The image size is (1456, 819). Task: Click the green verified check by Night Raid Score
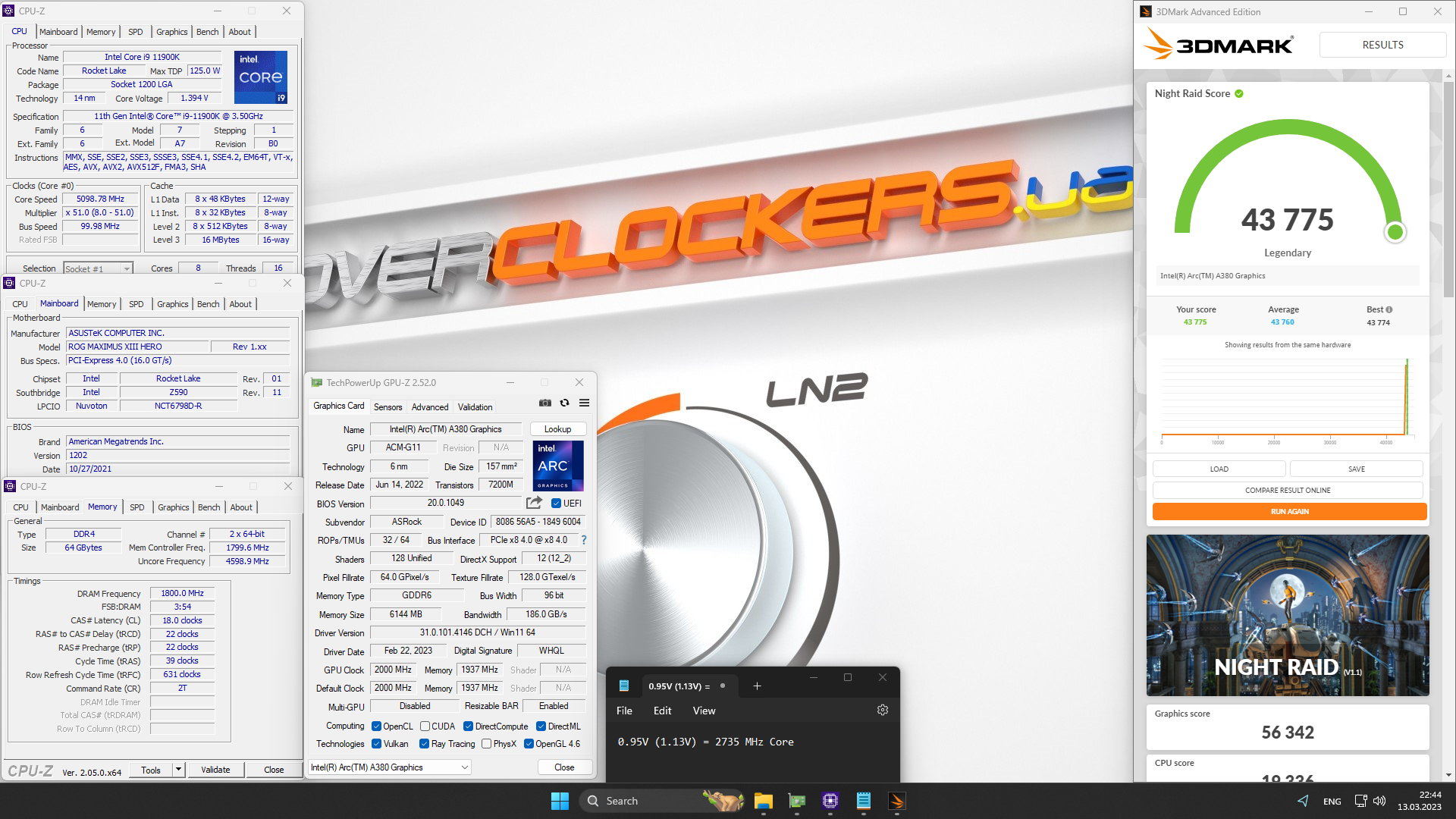(1239, 93)
